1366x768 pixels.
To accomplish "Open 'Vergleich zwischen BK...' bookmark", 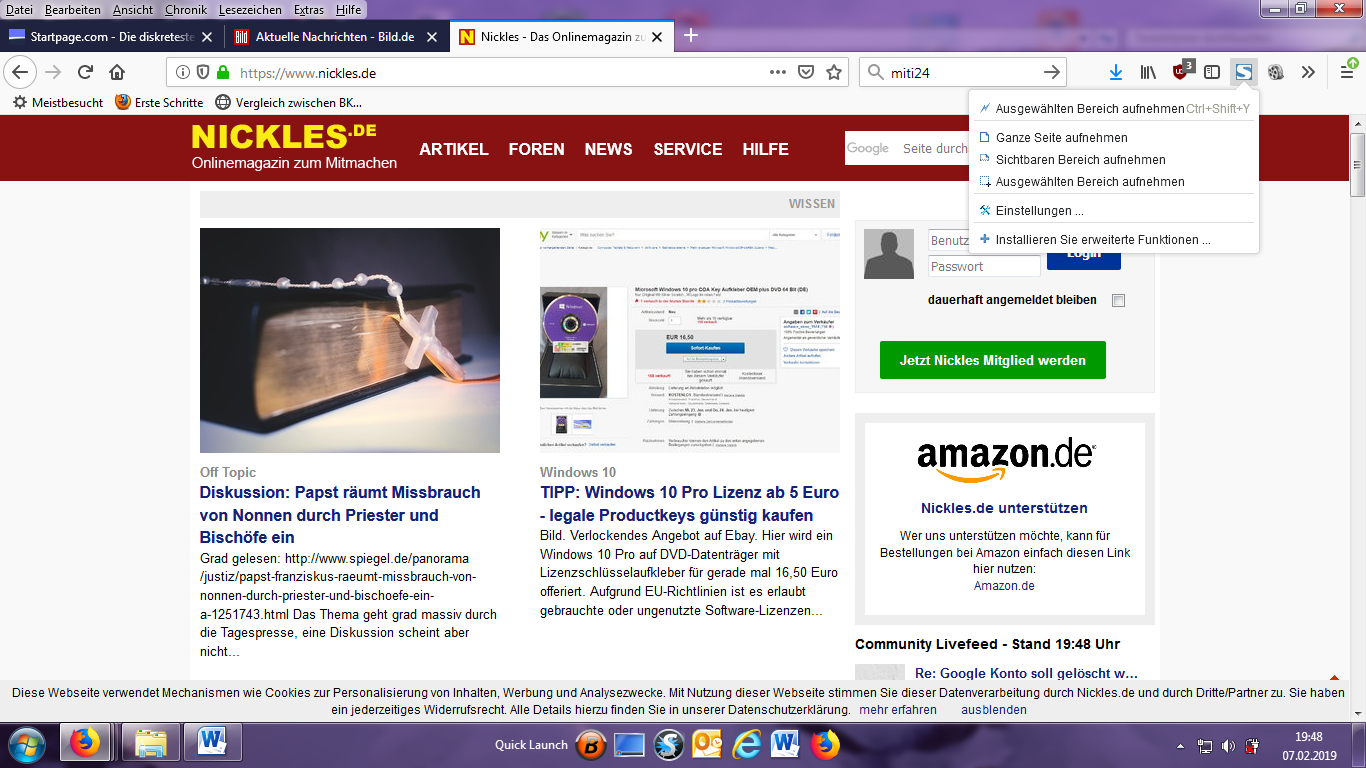I will click(288, 102).
